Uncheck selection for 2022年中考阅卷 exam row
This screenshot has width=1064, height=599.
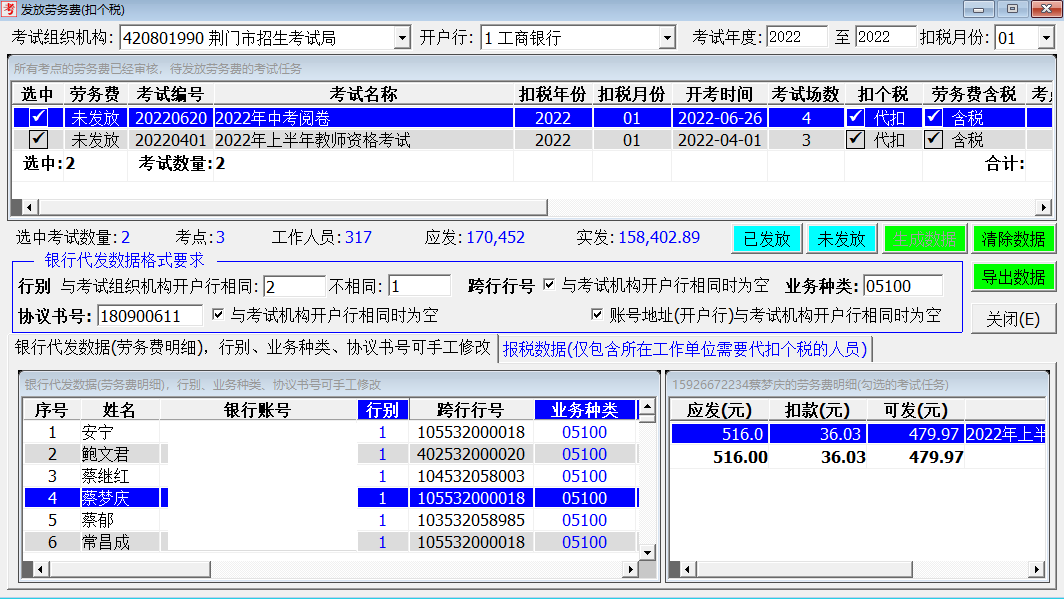[x=37, y=117]
